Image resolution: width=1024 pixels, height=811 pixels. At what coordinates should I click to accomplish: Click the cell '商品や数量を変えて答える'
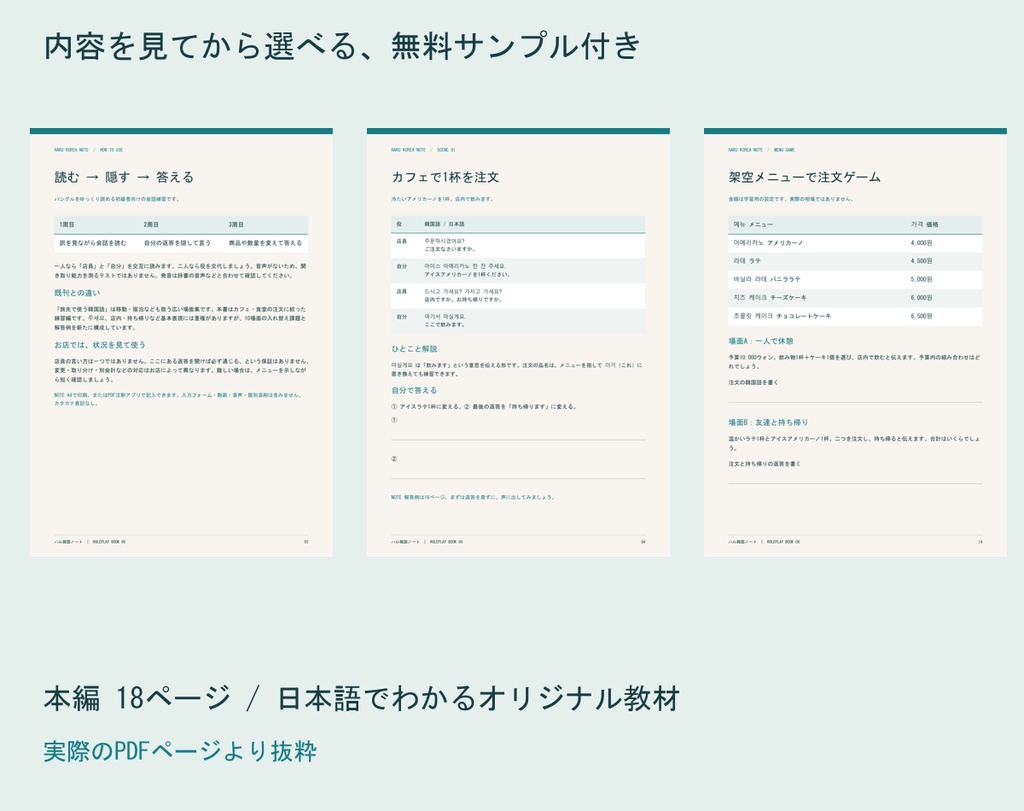click(265, 243)
